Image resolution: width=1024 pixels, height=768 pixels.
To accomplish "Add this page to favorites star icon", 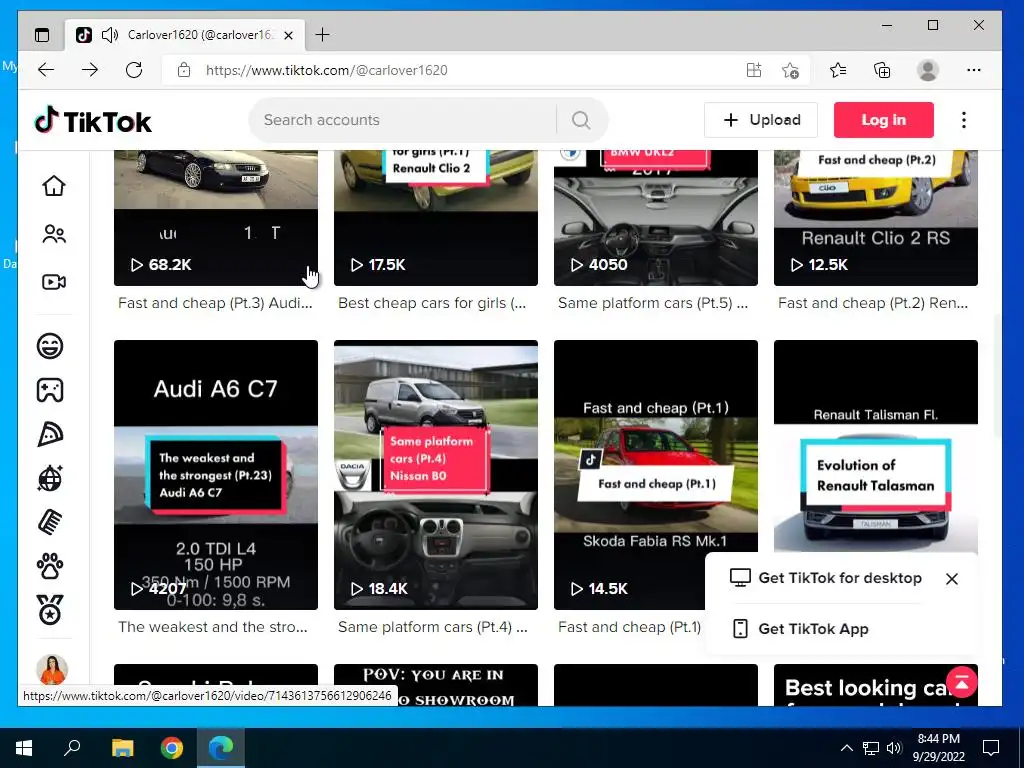I will [x=790, y=70].
